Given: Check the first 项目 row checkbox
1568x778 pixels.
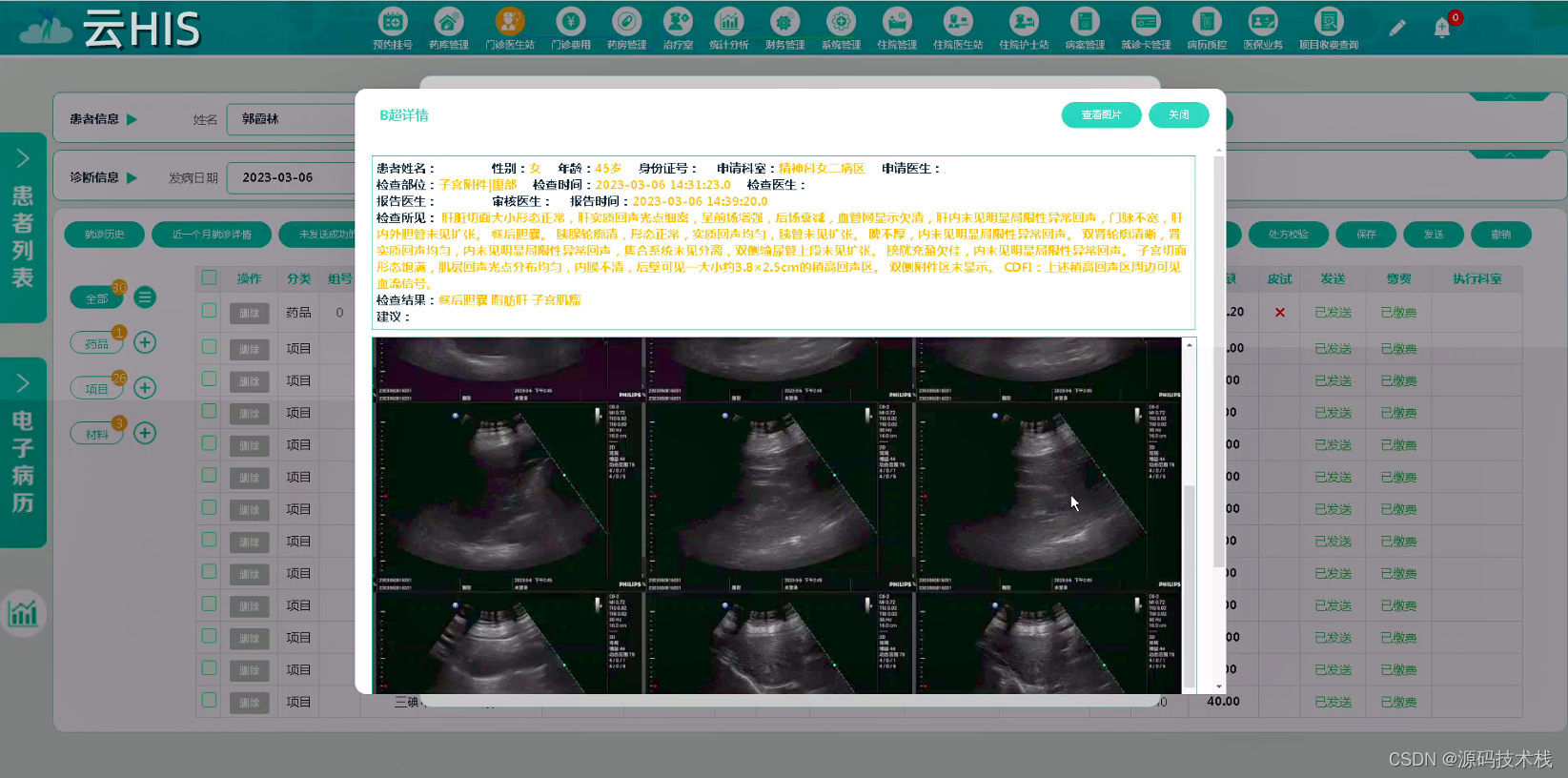Looking at the screenshot, I should pyautogui.click(x=209, y=347).
